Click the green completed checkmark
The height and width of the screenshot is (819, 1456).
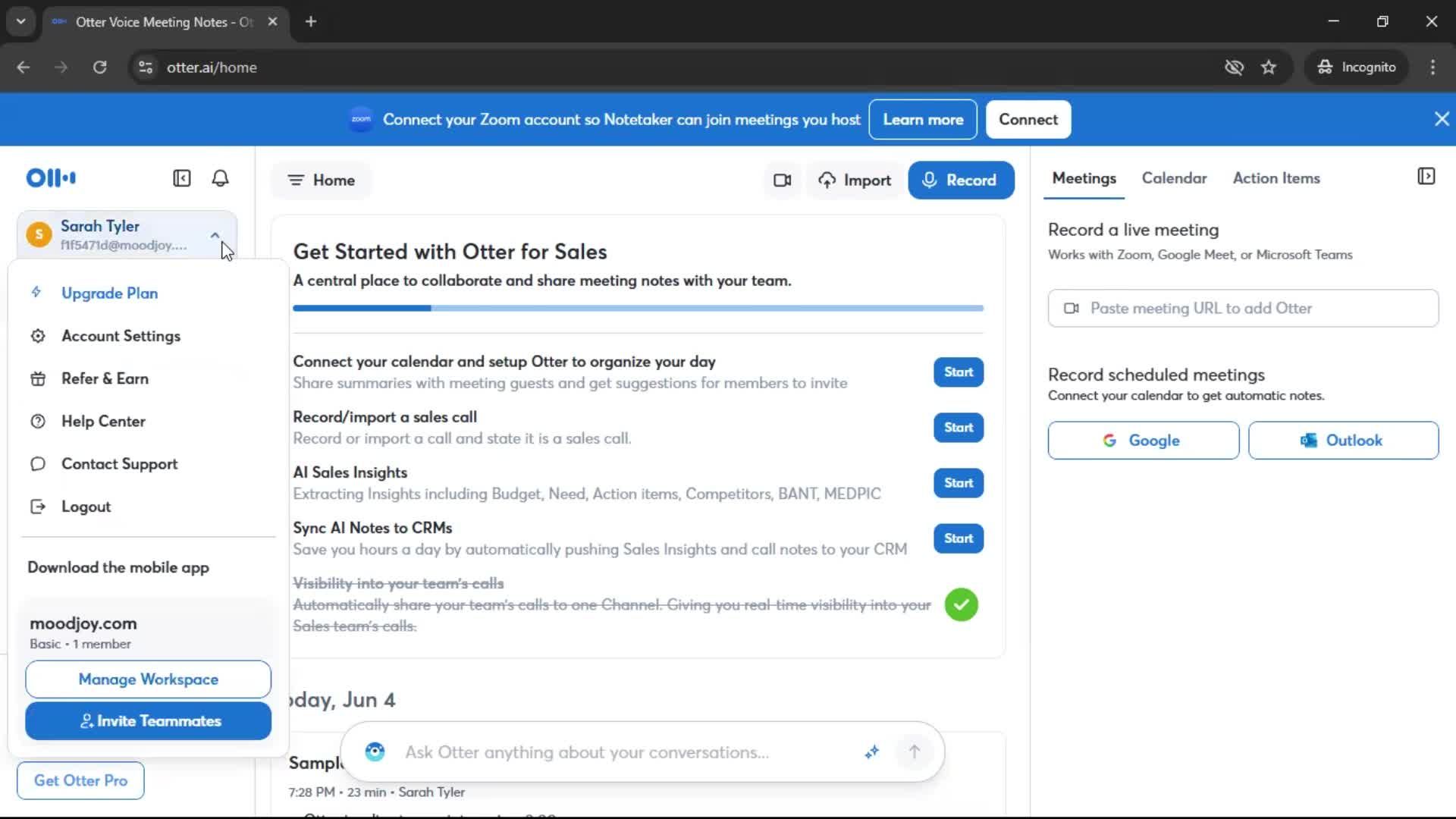click(961, 604)
